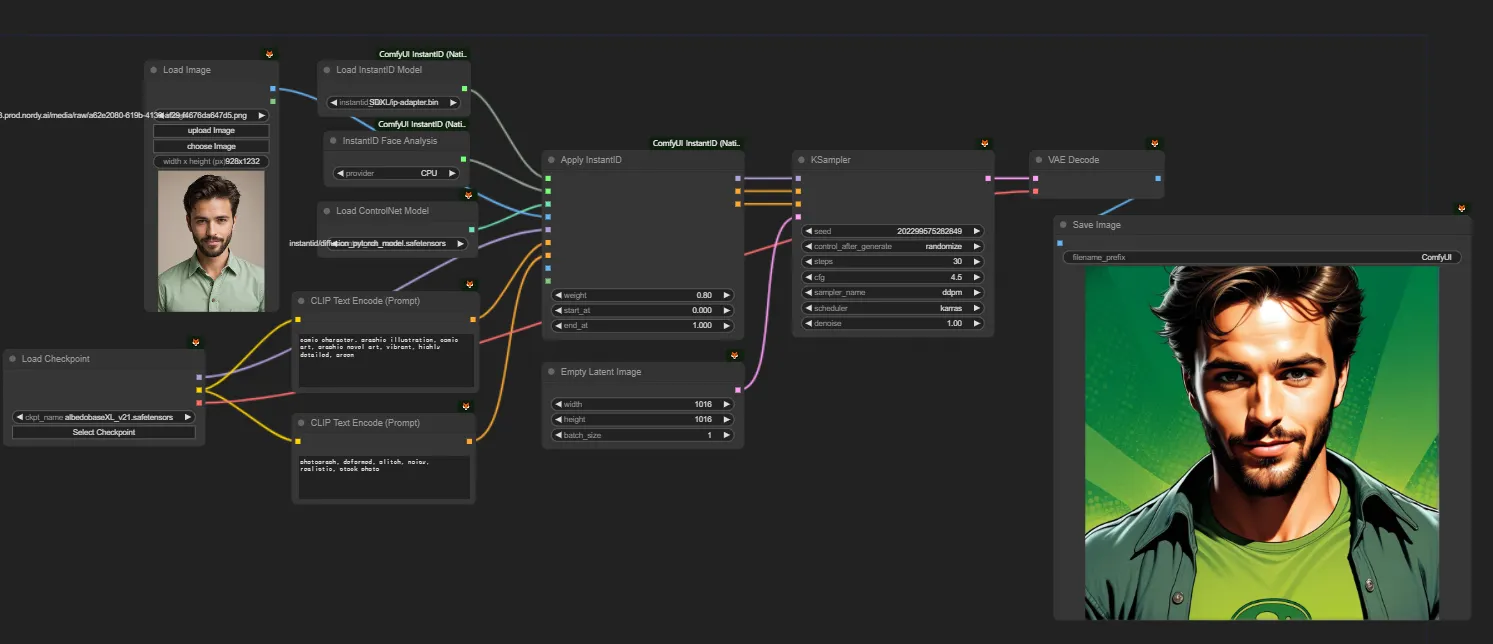The width and height of the screenshot is (1493, 644).
Task: Open the ckpt_name albedobaseXL selector
Action: pyautogui.click(x=103, y=417)
